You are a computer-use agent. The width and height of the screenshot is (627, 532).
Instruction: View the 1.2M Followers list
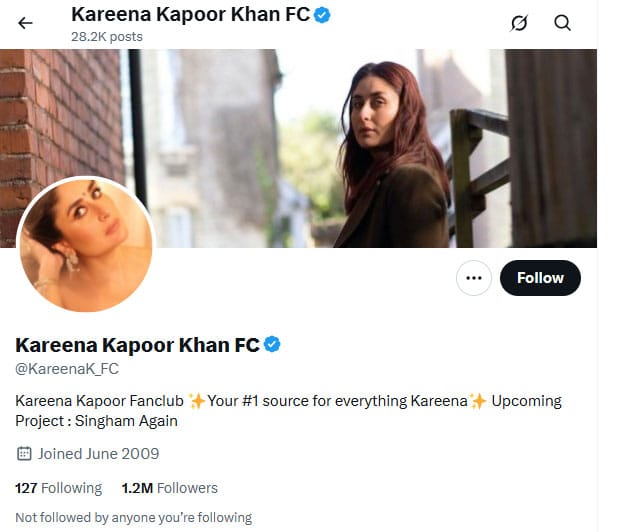click(169, 488)
